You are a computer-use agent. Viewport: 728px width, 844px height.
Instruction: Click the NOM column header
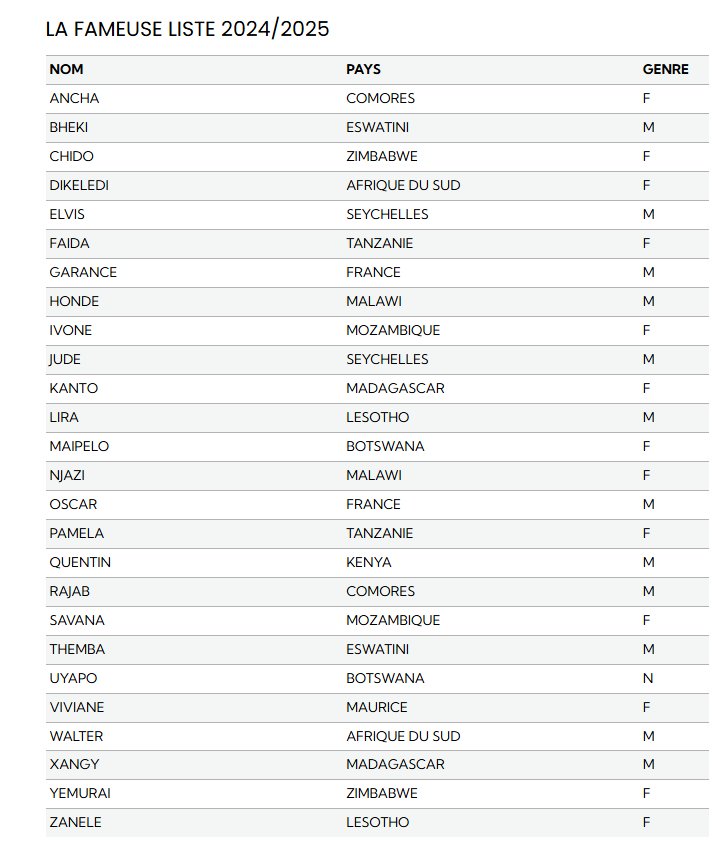coord(66,69)
